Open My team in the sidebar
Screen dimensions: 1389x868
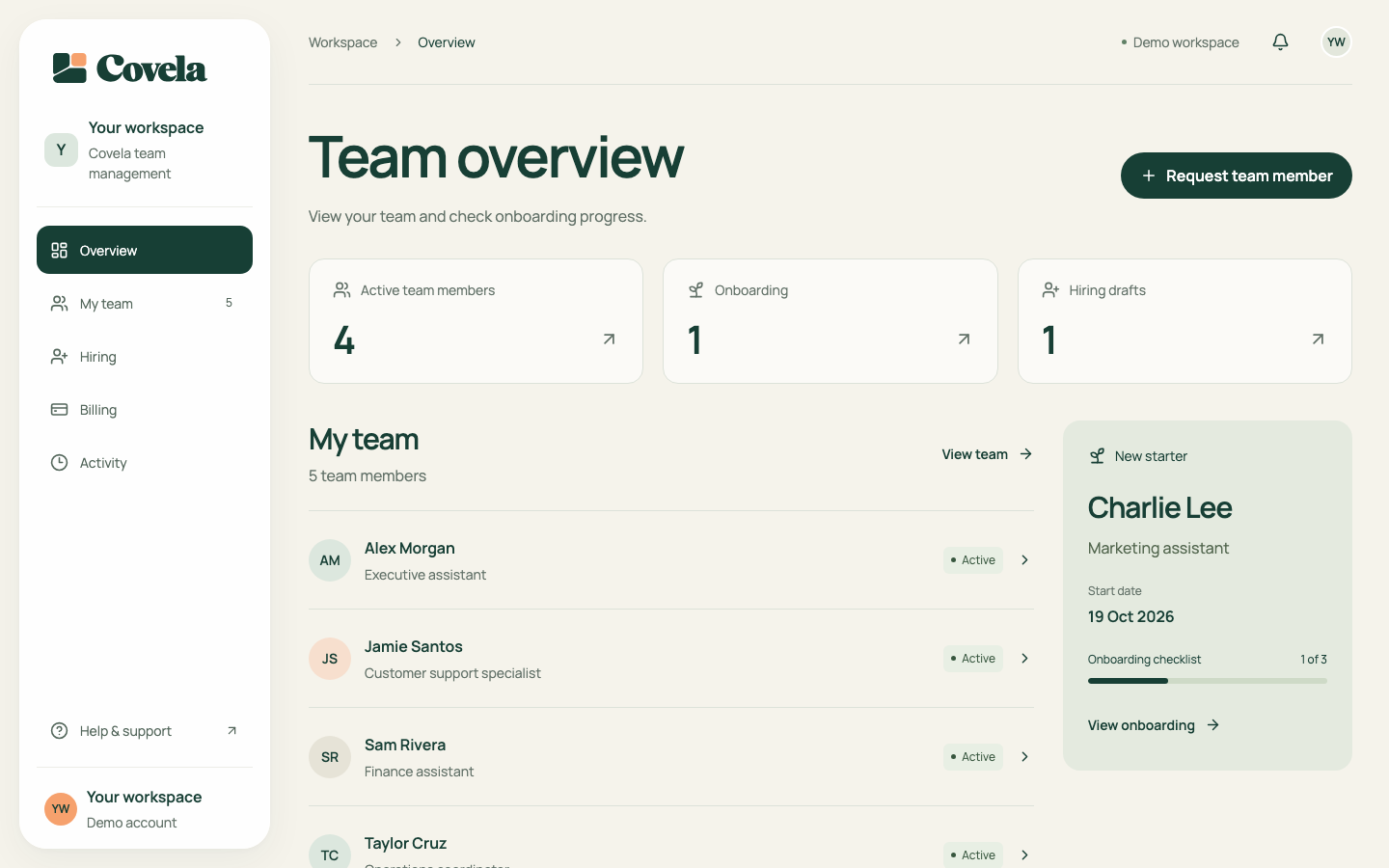[145, 304]
